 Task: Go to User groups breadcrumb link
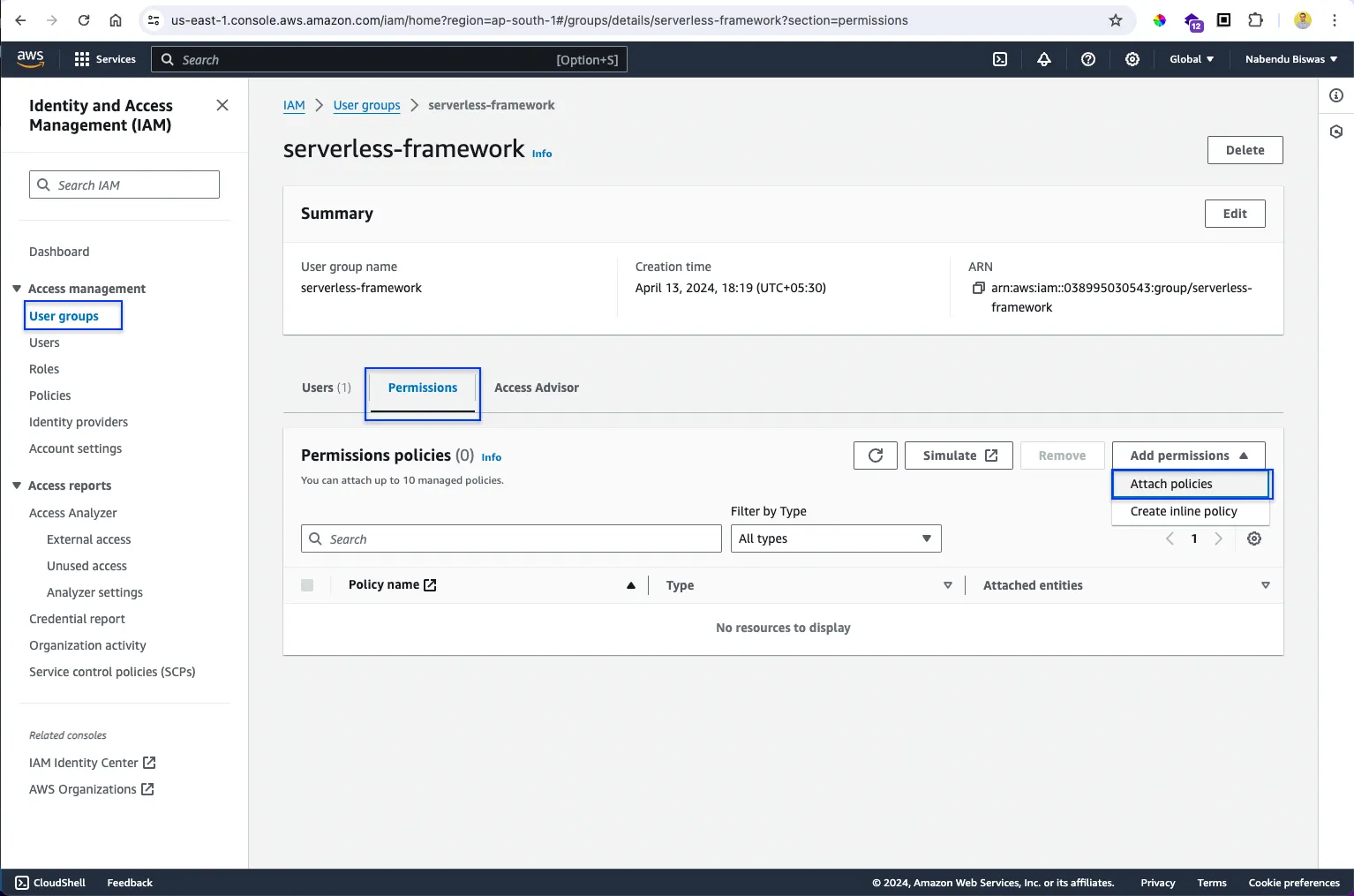pyautogui.click(x=366, y=105)
